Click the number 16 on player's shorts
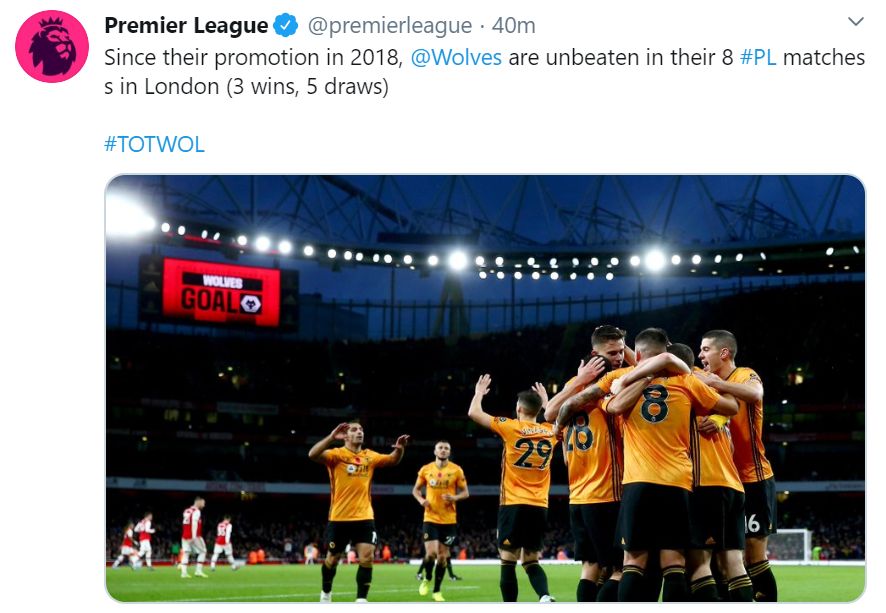Viewport: 886px width, 613px height. 752,523
